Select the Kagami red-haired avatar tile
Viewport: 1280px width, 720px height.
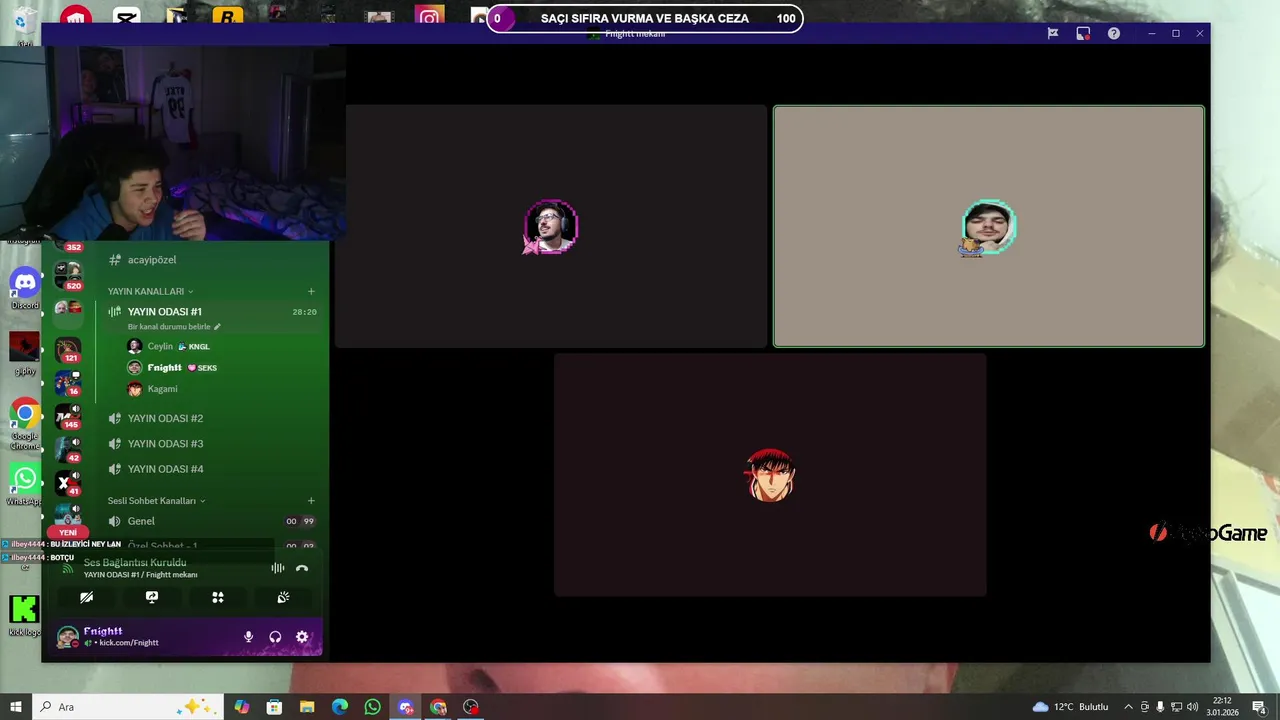[x=770, y=475]
